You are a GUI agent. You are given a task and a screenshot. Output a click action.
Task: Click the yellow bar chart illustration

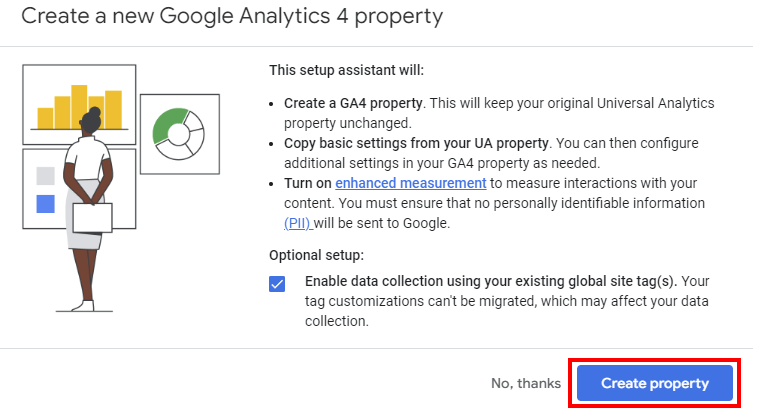pos(79,105)
